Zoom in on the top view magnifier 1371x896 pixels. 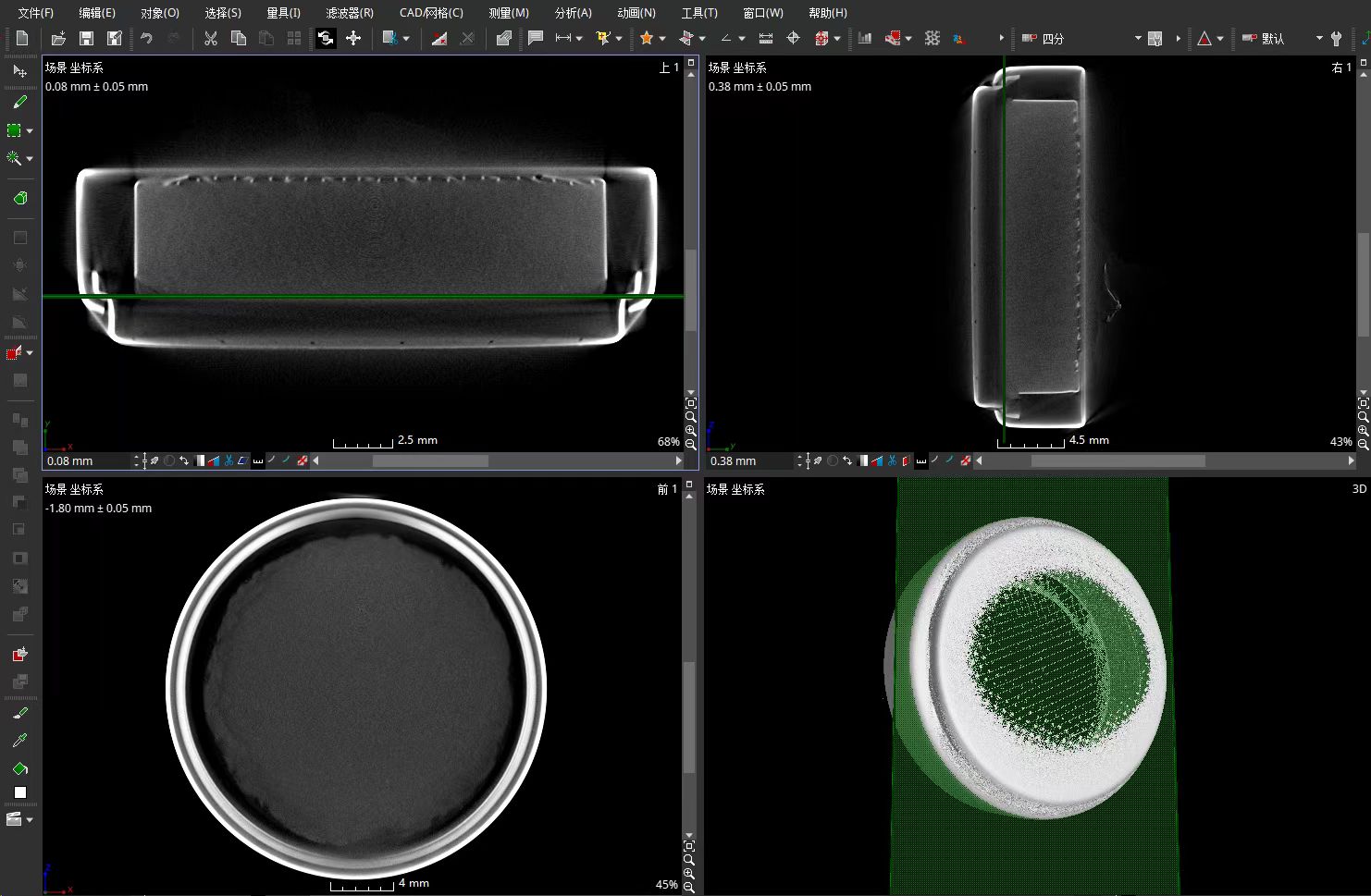tap(691, 431)
